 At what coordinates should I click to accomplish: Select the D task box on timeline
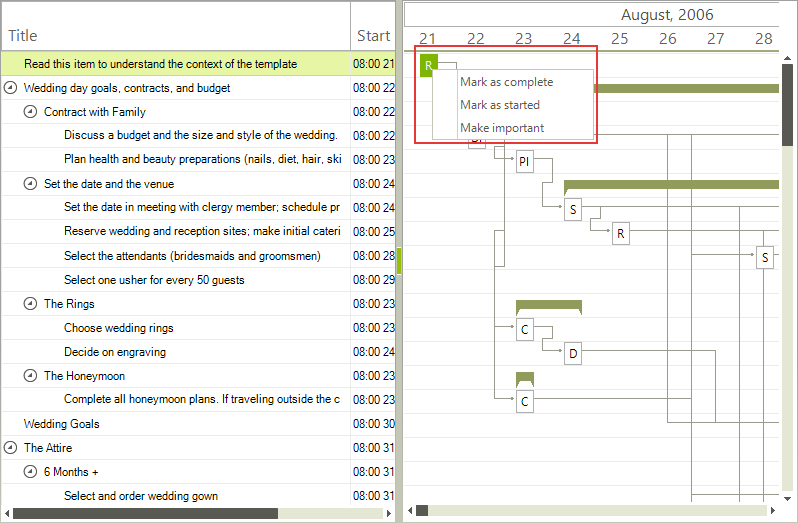pos(573,354)
